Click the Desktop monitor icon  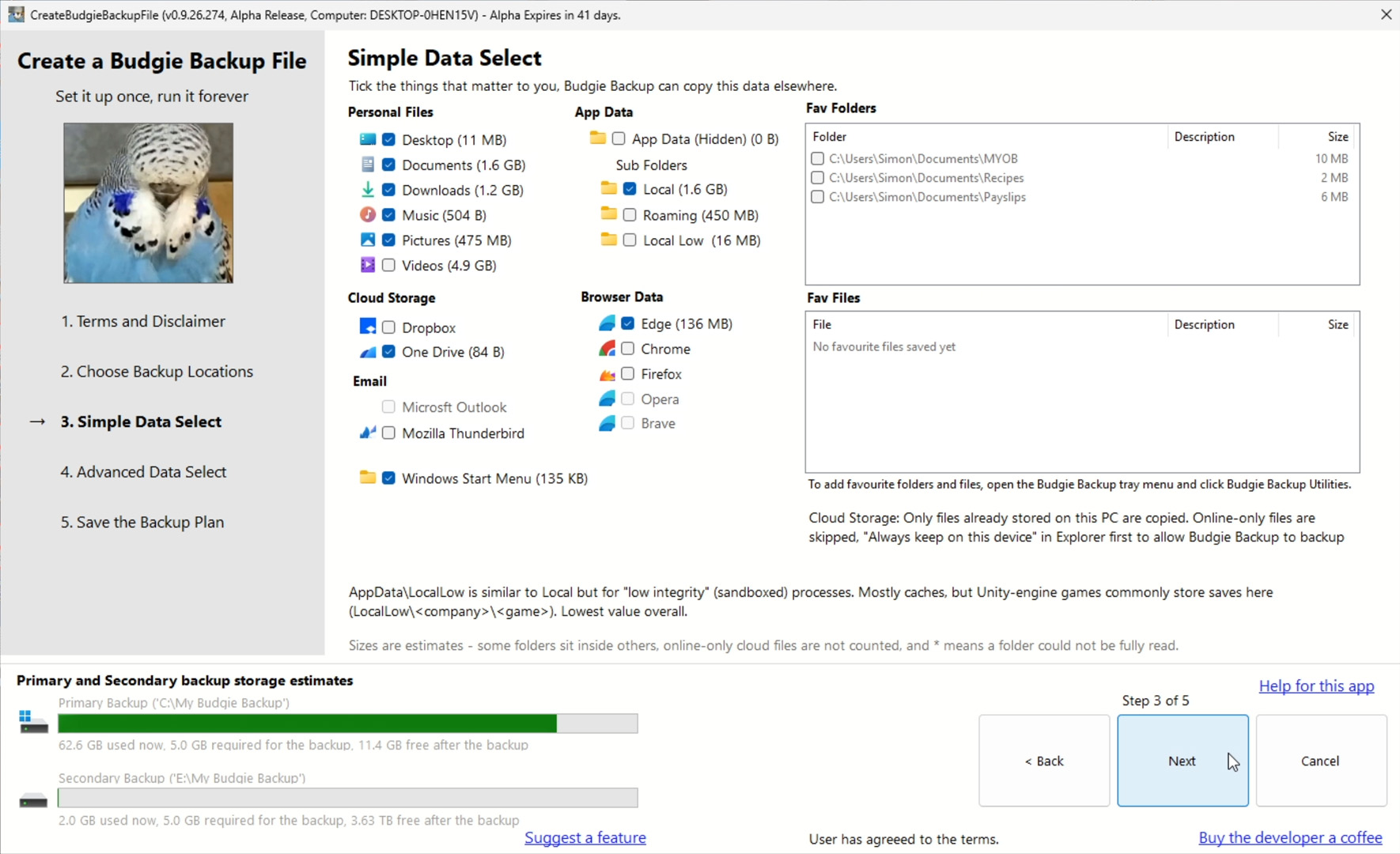coord(368,139)
